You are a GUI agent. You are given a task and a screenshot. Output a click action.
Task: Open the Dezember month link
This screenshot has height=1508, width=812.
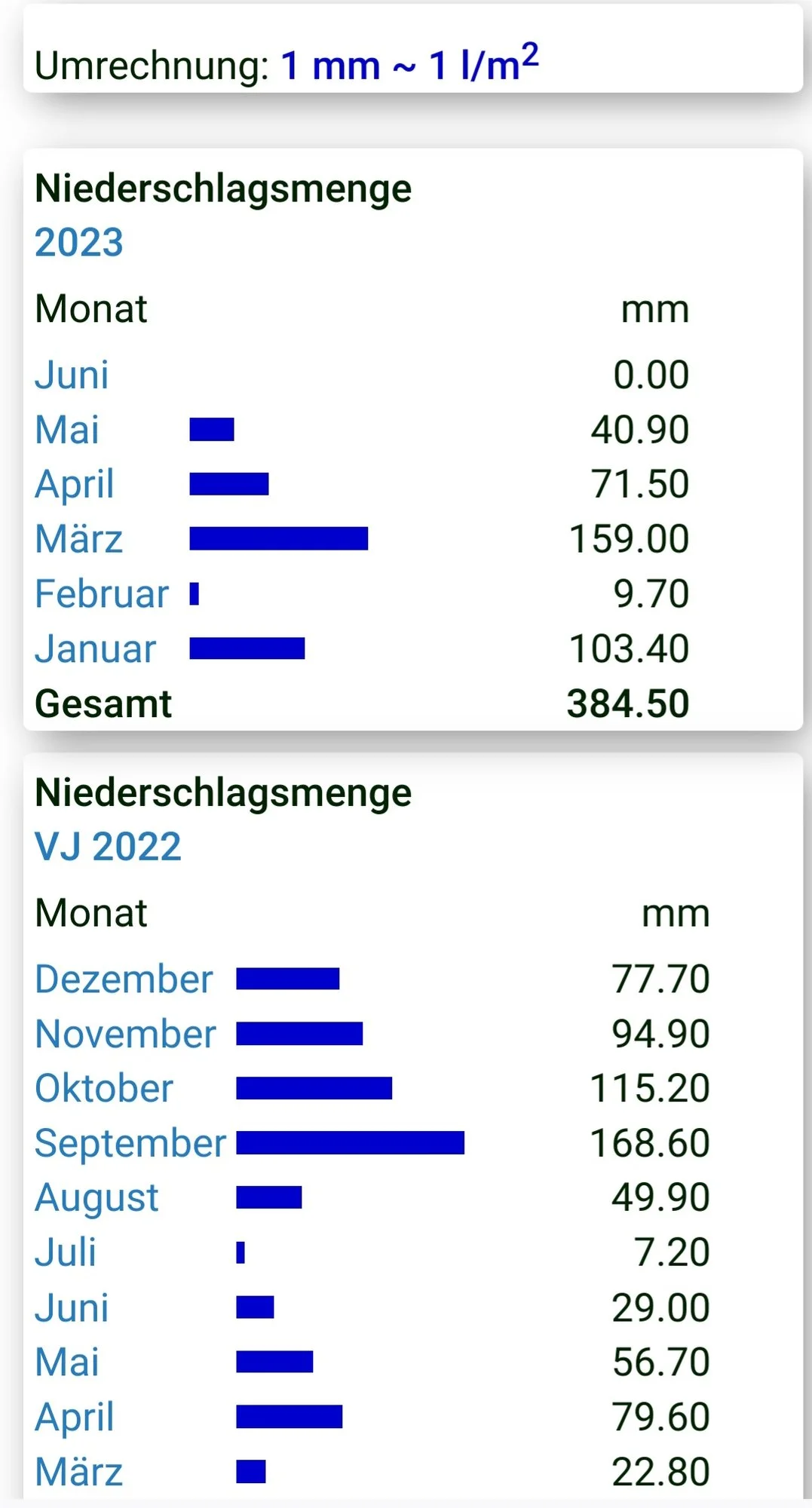[x=124, y=979]
